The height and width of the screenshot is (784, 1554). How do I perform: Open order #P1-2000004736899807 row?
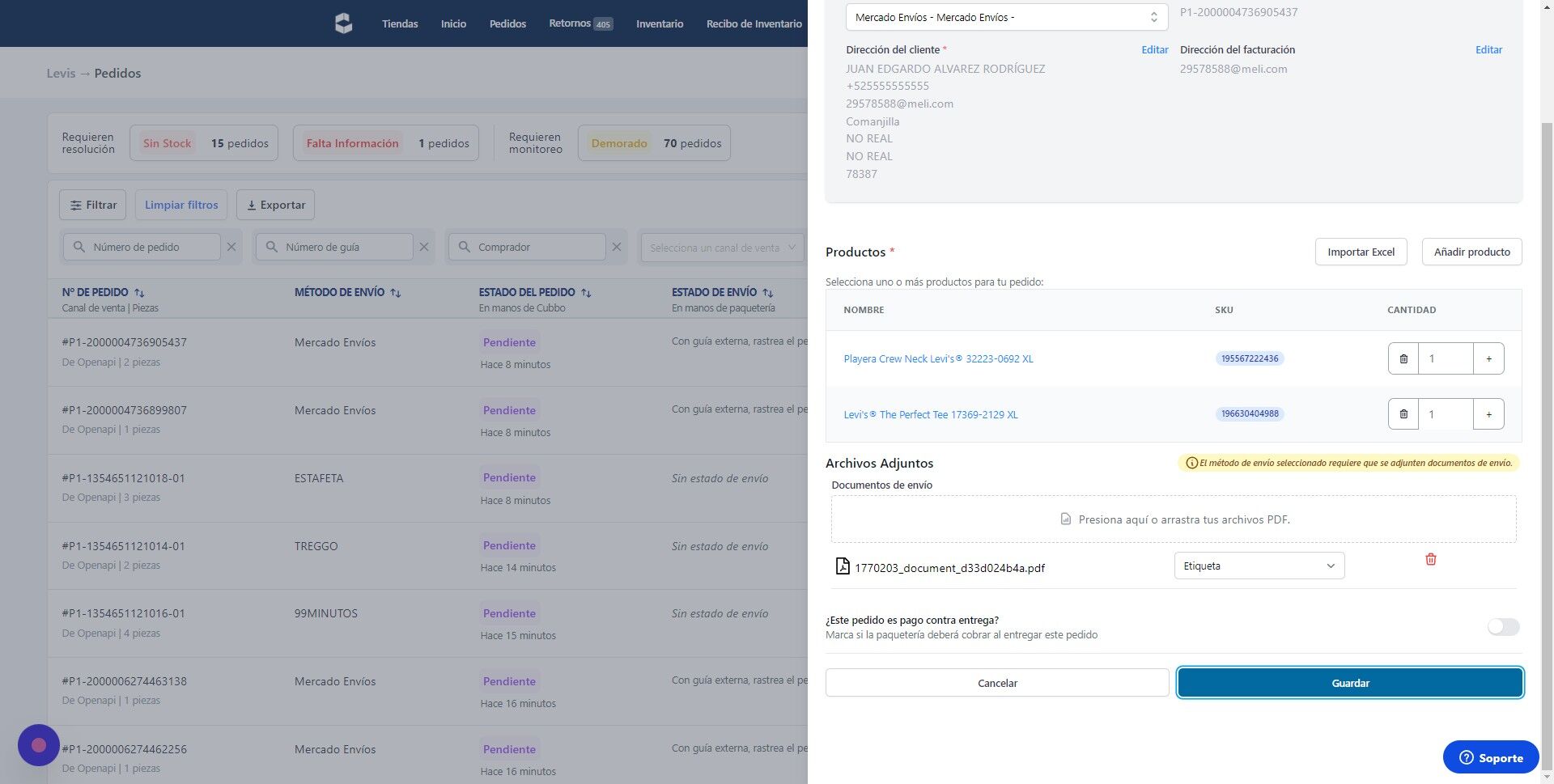[427, 420]
